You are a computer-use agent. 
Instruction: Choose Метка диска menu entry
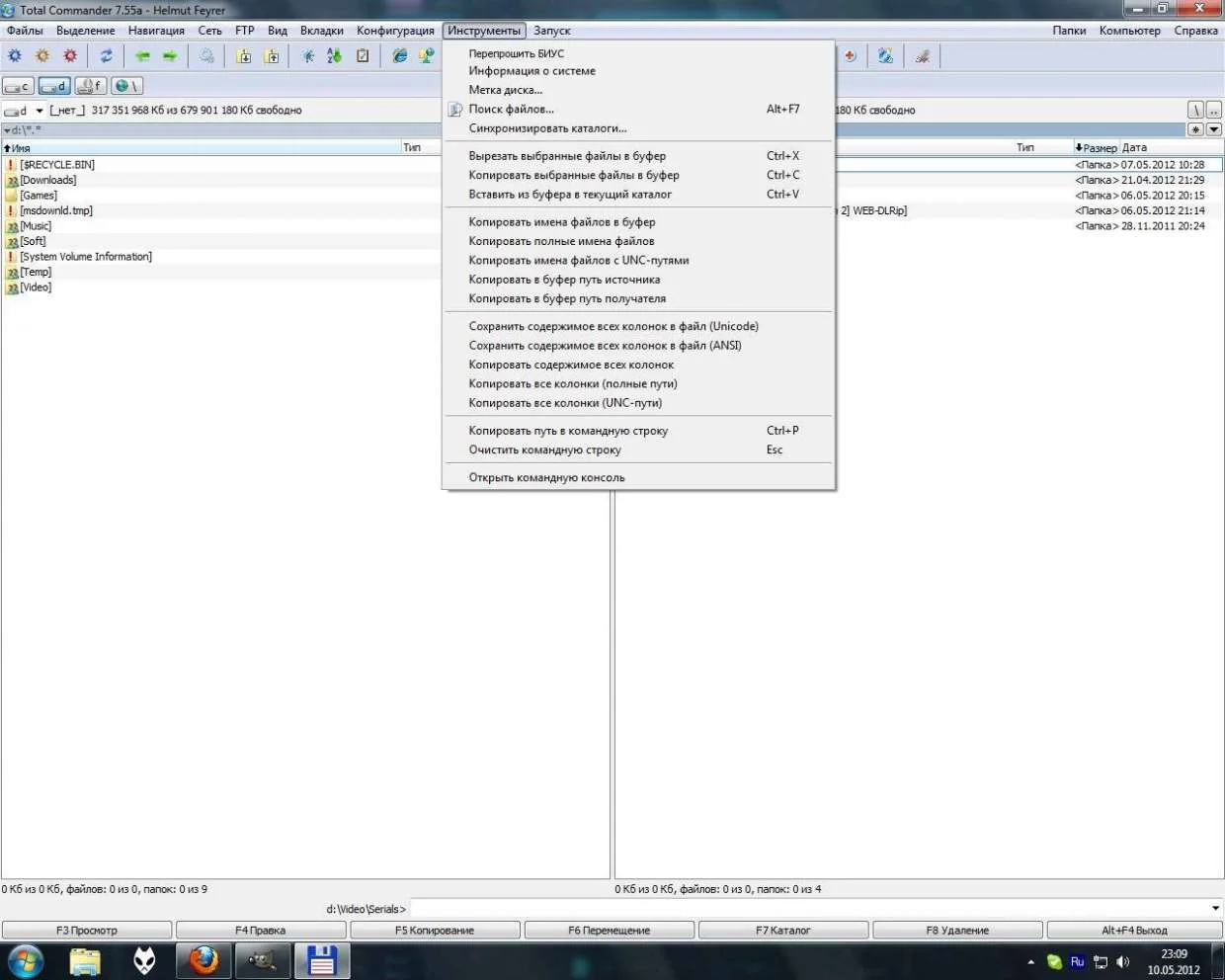pos(638,90)
